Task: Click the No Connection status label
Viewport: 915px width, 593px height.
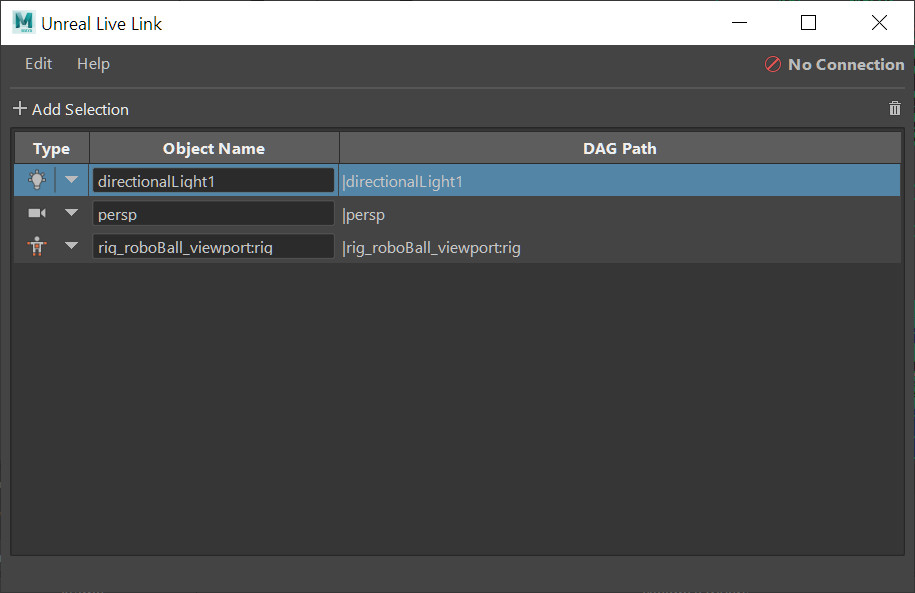Action: click(846, 64)
